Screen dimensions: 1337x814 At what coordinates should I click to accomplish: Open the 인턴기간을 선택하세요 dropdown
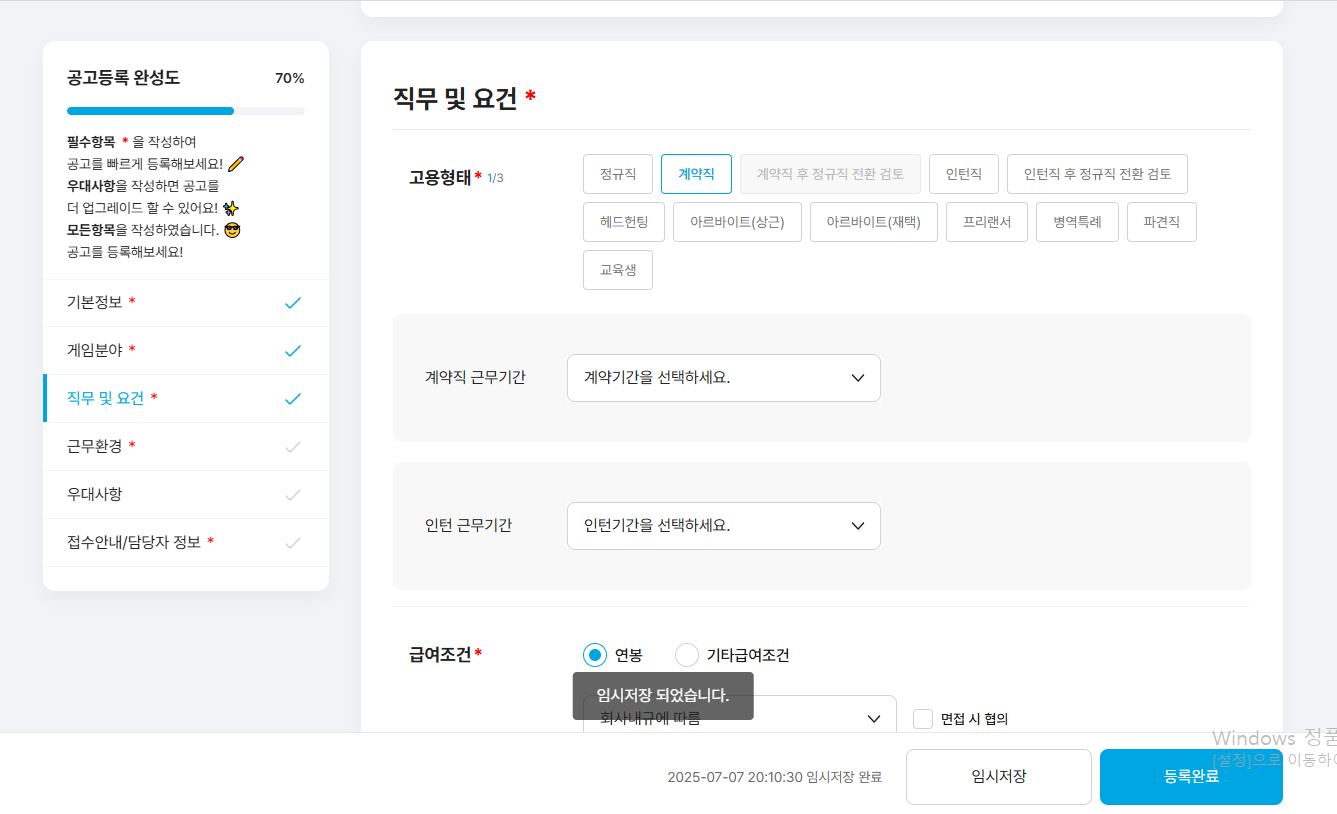[x=723, y=526]
